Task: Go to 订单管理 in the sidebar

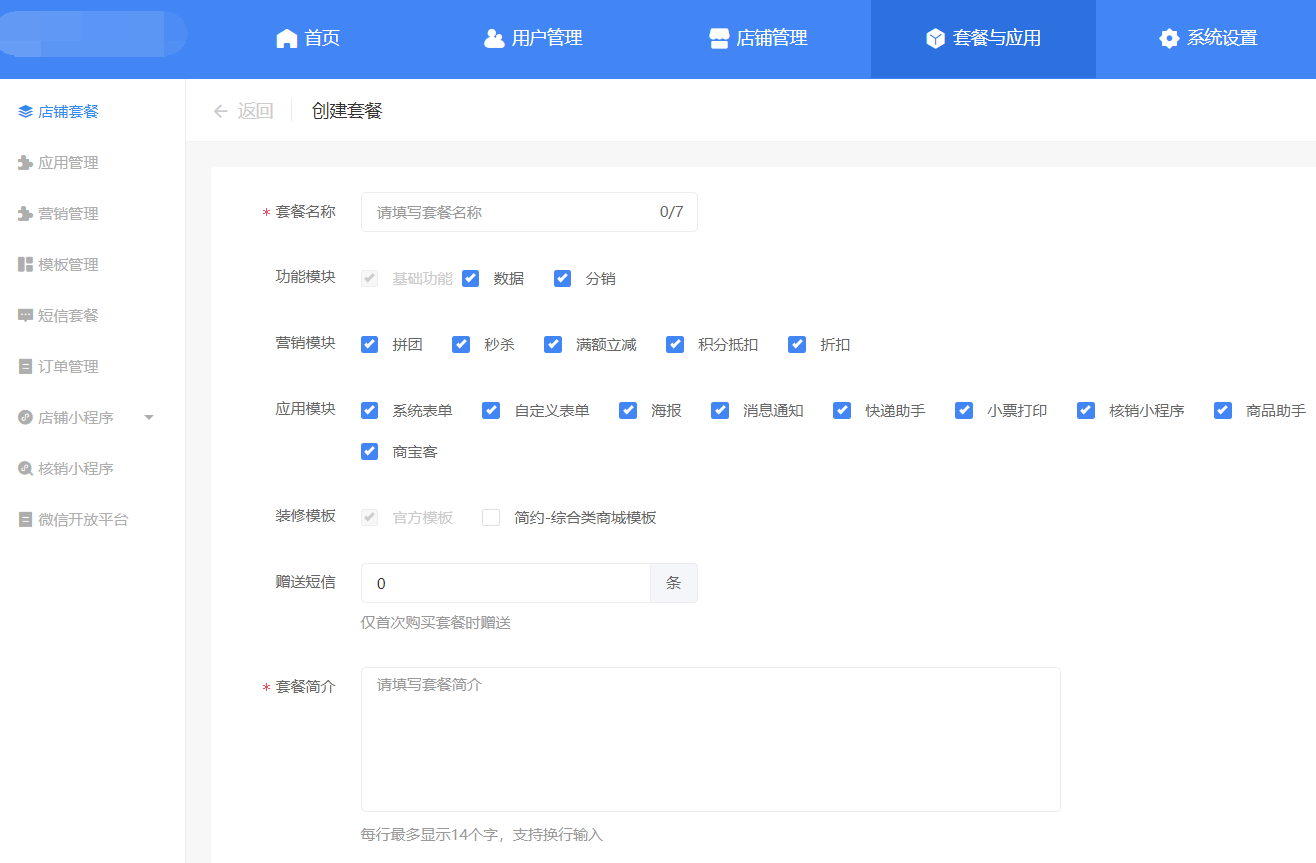Action: click(68, 367)
